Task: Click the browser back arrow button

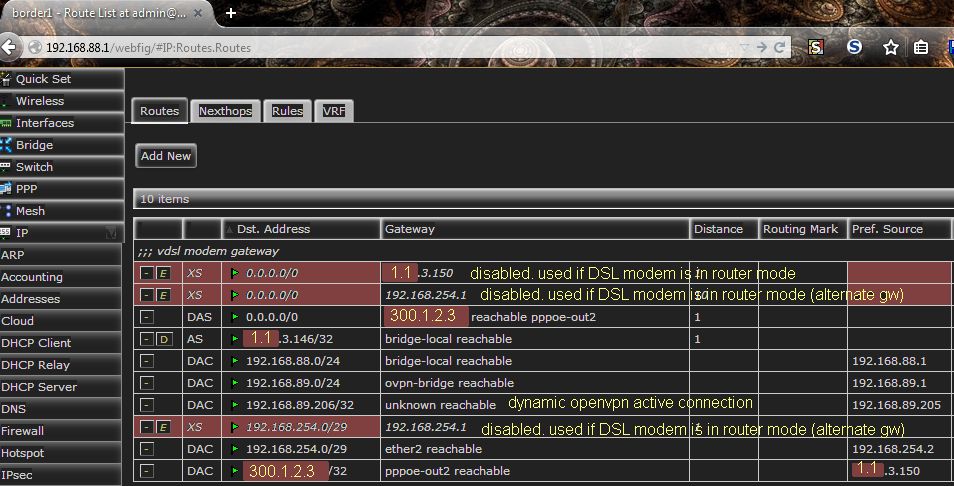Action: click(x=10, y=47)
